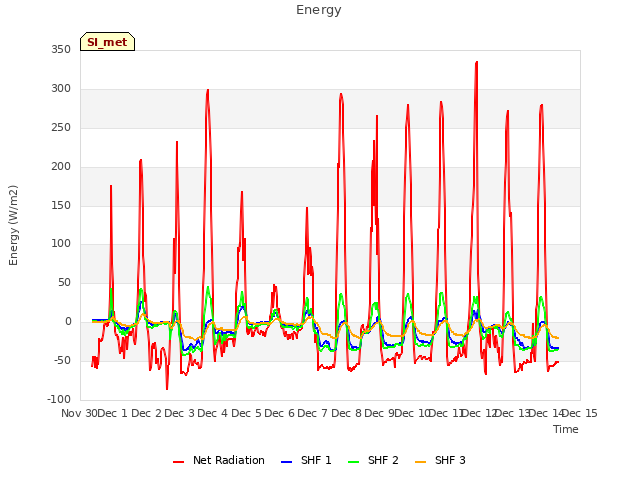Click the green SHF 2 legend swatch
Viewport: 640px width, 480px height.
(x=353, y=462)
